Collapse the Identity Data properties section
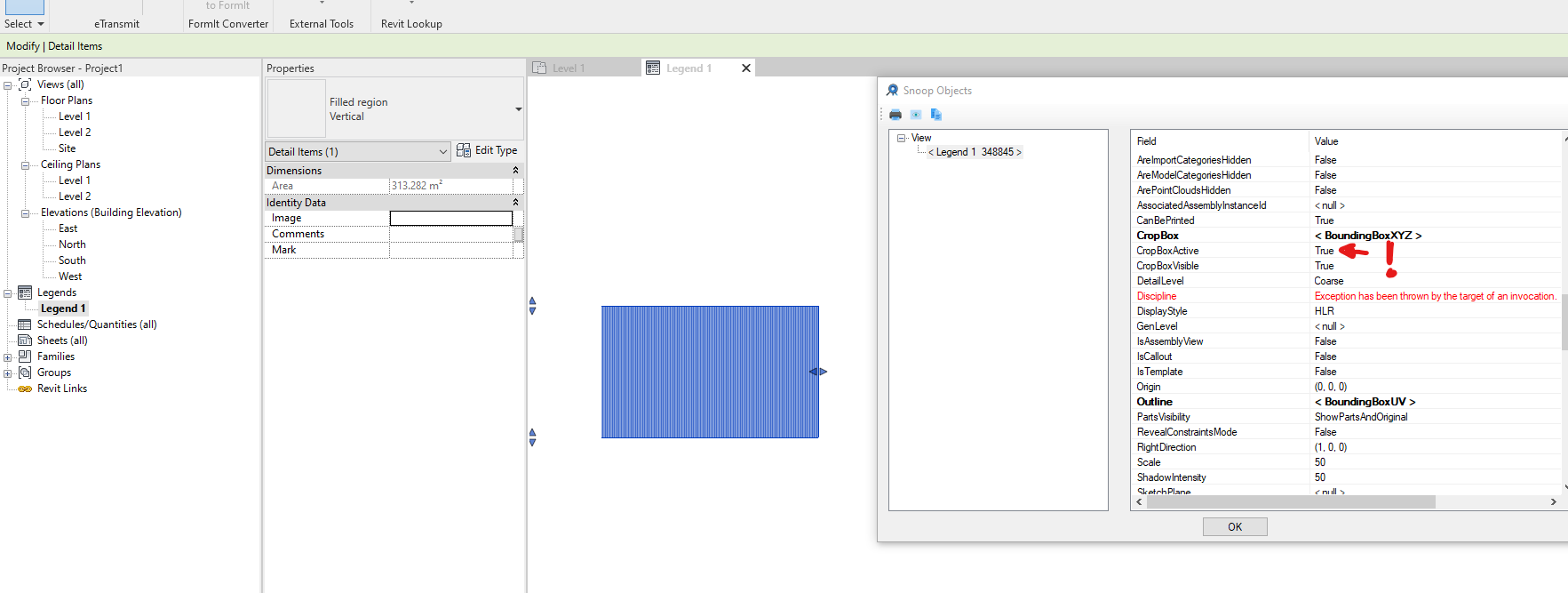1568x593 pixels. [x=515, y=202]
